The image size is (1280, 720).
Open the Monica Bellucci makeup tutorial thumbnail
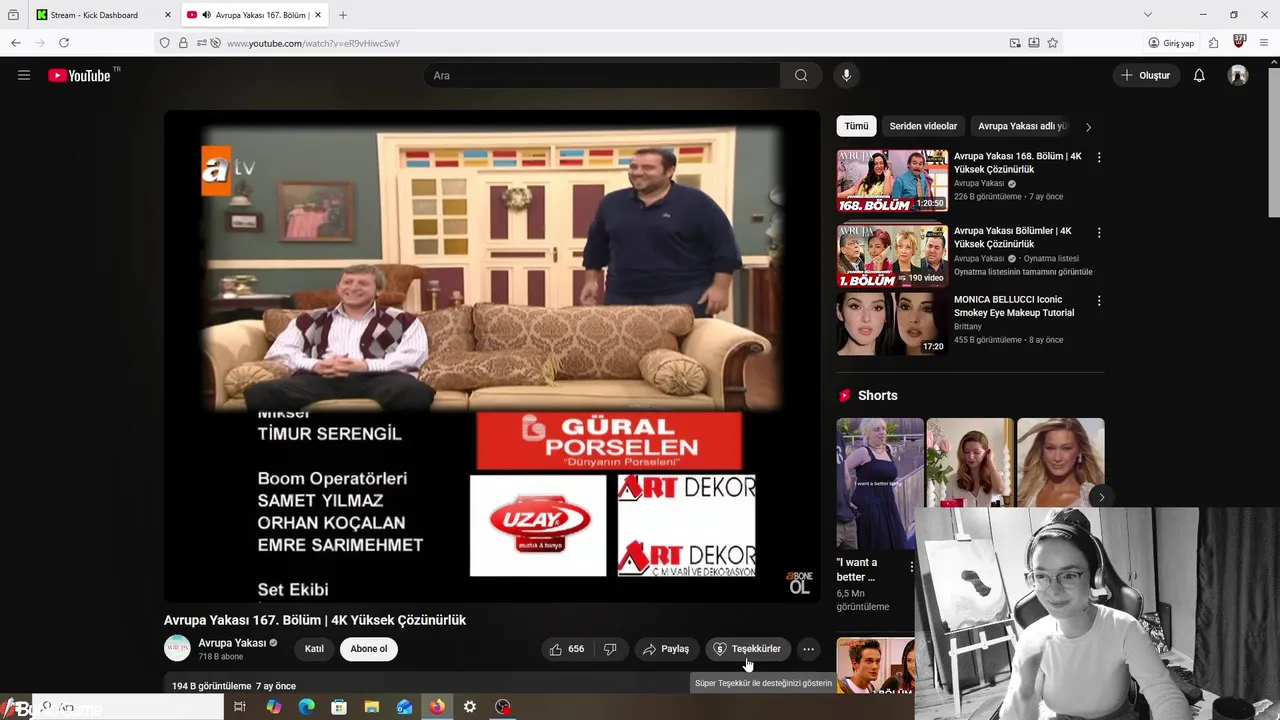(x=892, y=324)
